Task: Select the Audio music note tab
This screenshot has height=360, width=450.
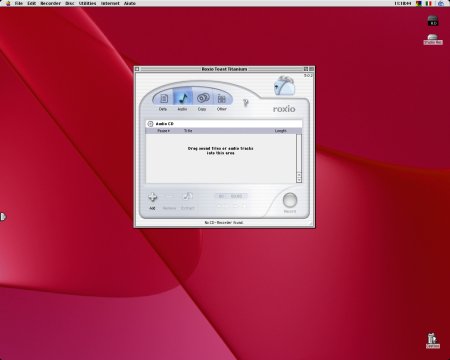Action: (182, 98)
